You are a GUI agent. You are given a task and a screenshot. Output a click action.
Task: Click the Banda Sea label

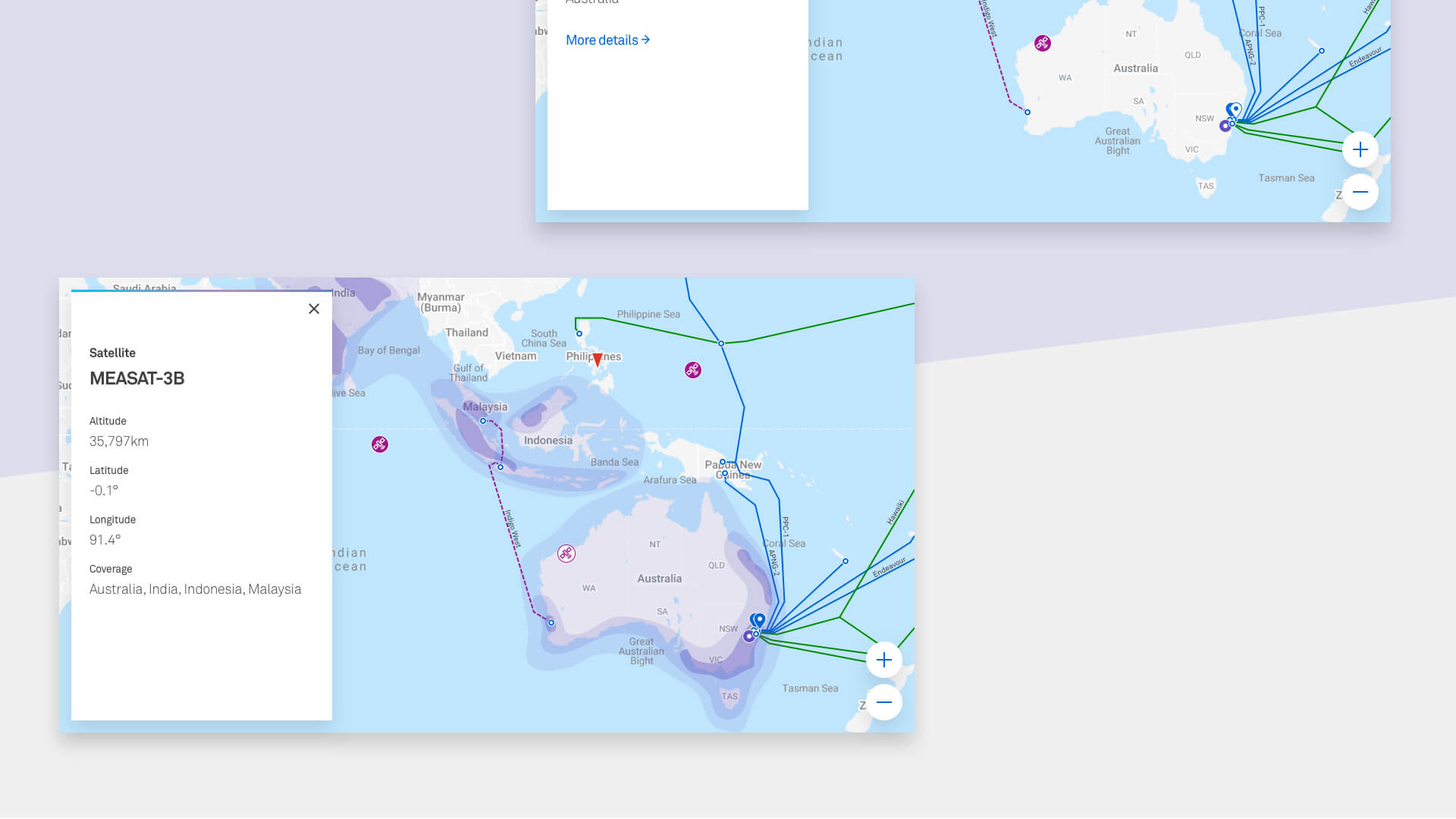[614, 463]
